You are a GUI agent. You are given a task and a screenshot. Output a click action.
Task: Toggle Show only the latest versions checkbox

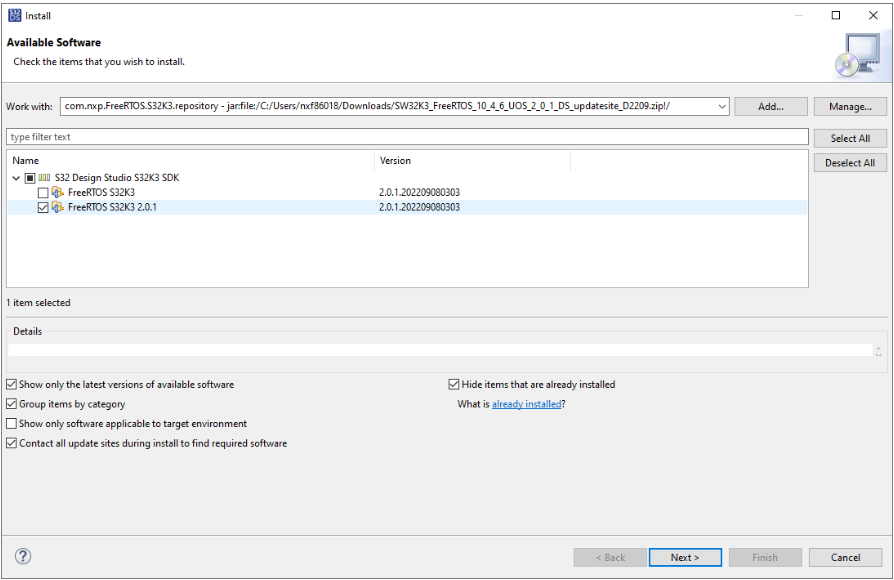[11, 384]
